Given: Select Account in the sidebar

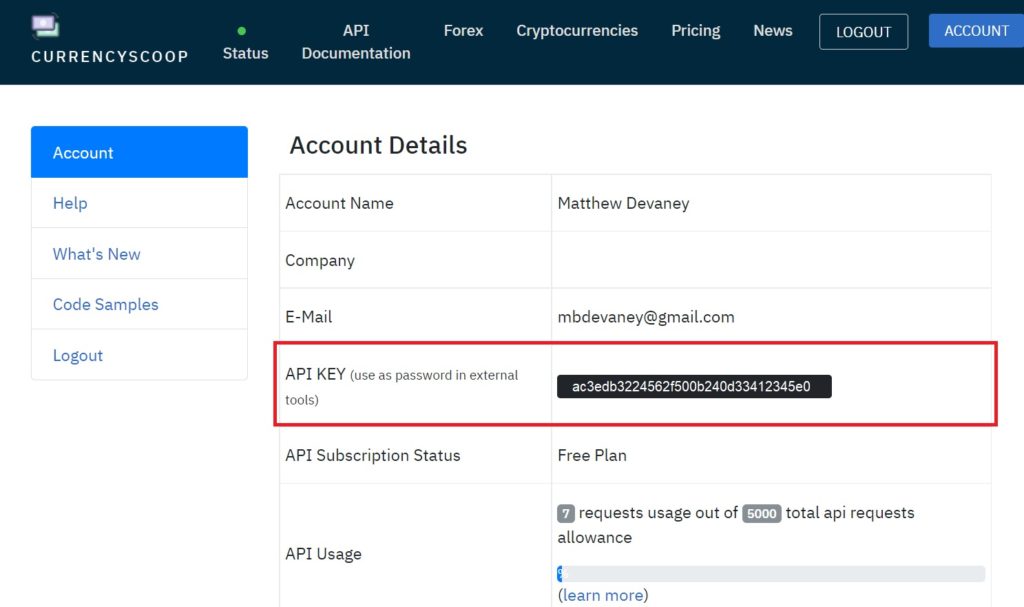Looking at the screenshot, I should [x=139, y=152].
